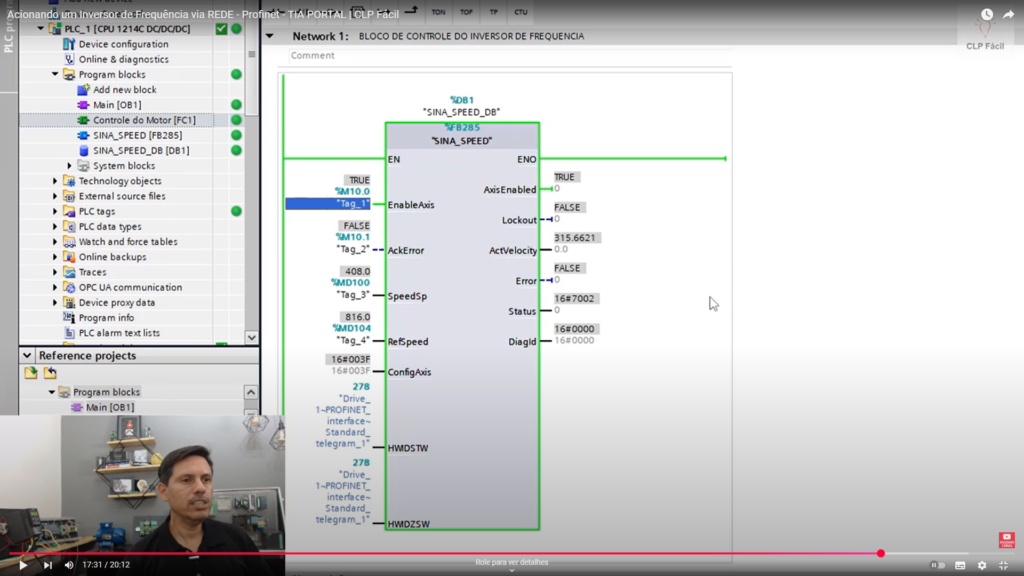Click the Status value 16#7002

point(574,298)
